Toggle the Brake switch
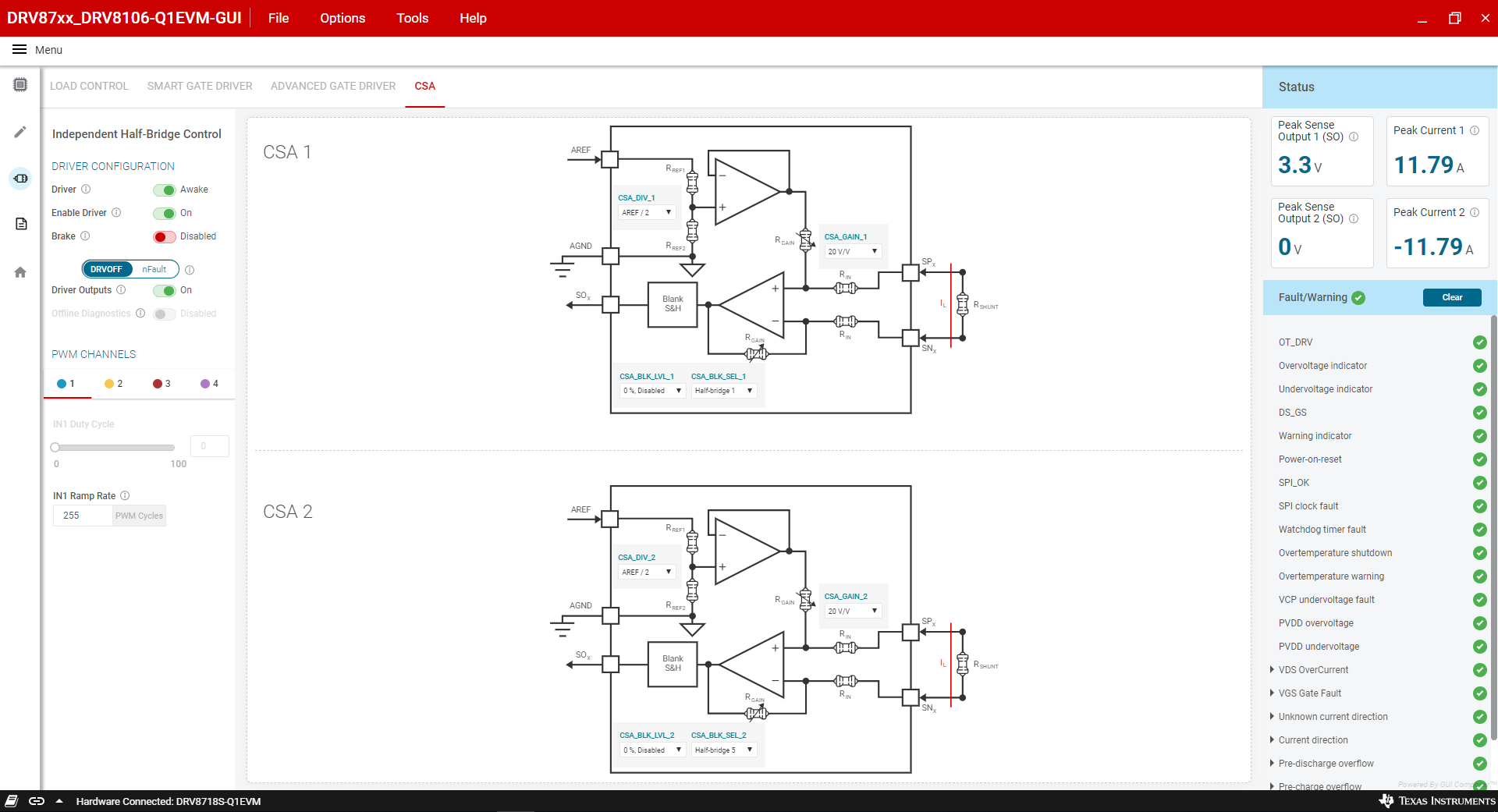 pos(164,237)
